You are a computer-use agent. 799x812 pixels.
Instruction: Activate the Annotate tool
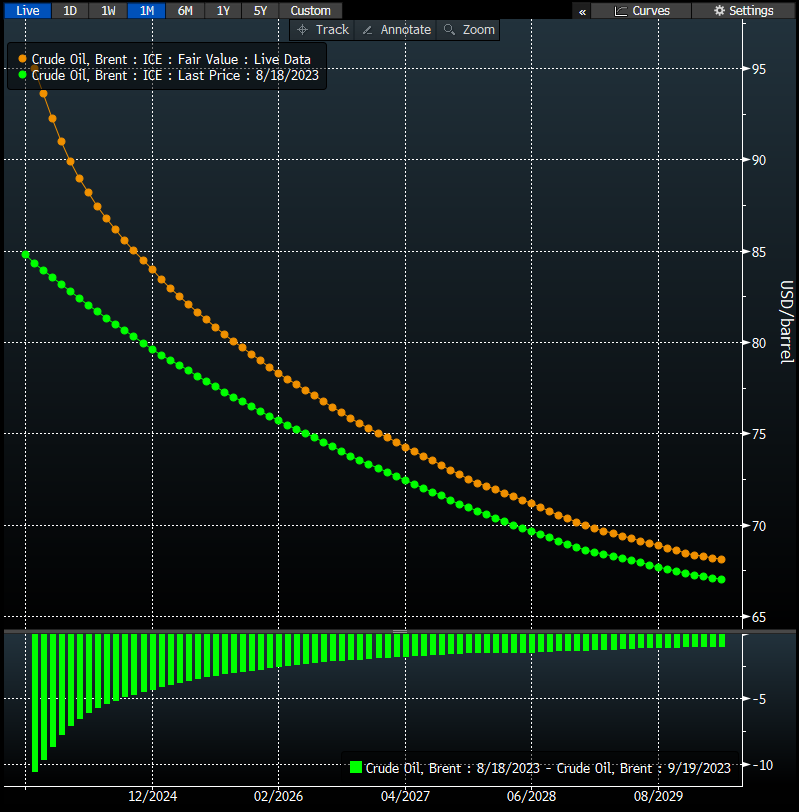[396, 30]
